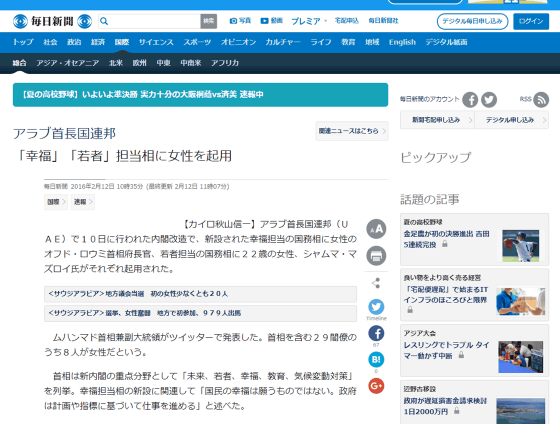Screen dimensions: 560x424
Task: Open 関連ニュースはこちら link chevron
Action: click(384, 131)
